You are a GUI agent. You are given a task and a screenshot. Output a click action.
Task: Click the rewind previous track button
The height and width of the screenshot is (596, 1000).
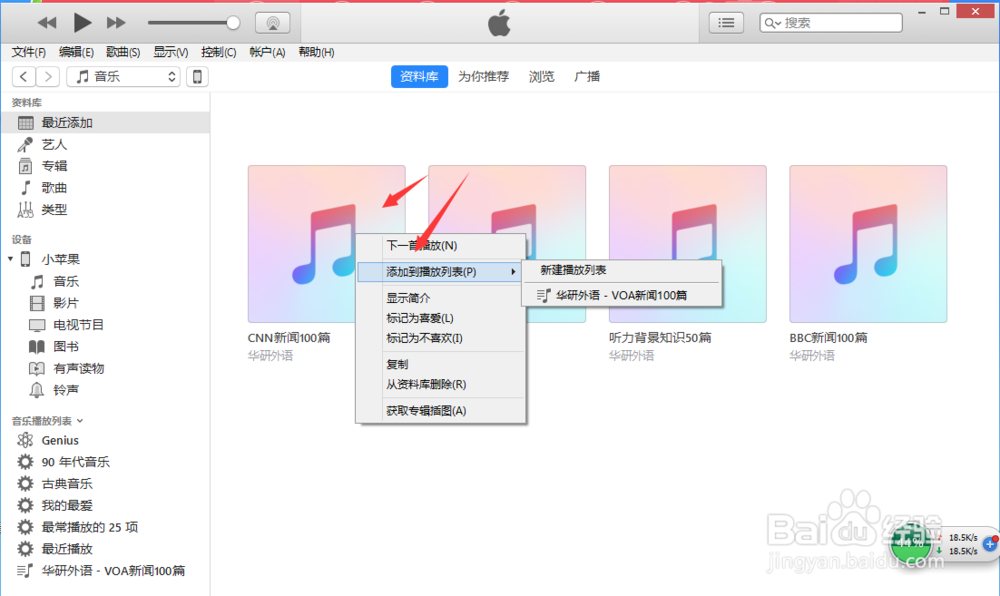point(47,23)
